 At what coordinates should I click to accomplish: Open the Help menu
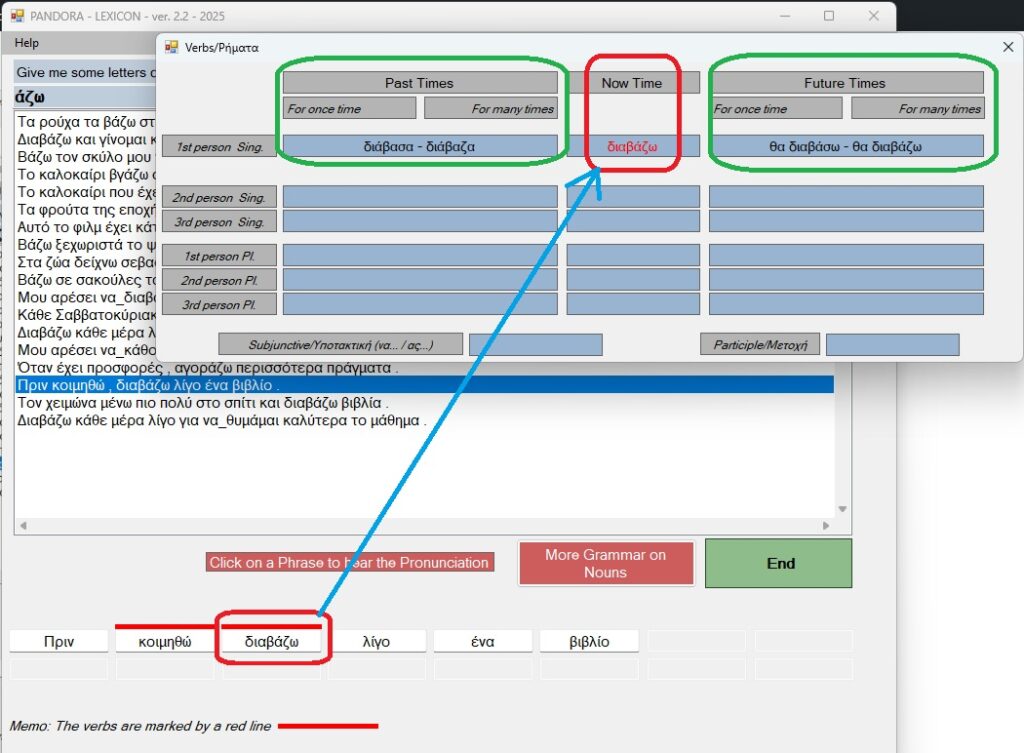click(27, 43)
